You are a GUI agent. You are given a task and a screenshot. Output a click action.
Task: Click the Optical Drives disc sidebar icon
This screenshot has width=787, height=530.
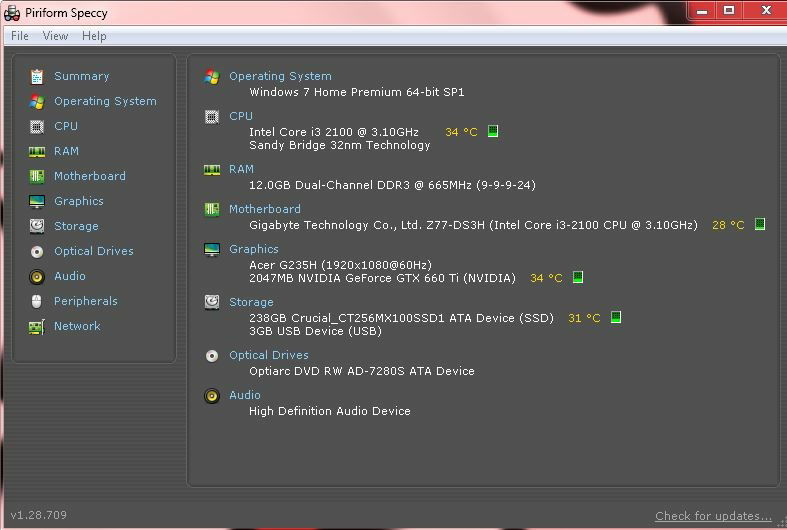coord(37,251)
